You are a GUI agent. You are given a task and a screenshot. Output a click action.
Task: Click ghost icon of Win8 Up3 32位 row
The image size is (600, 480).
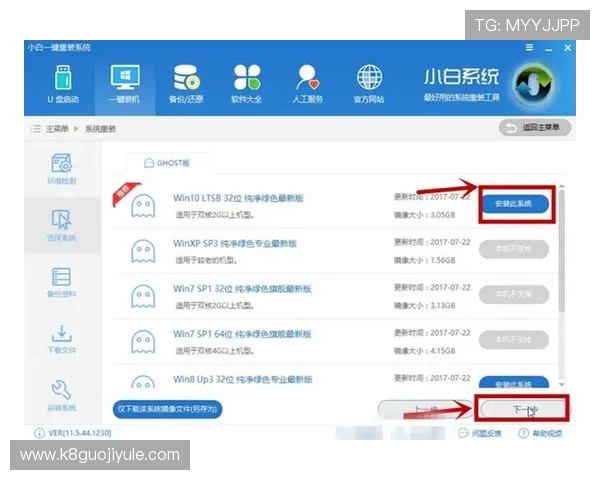click(143, 381)
